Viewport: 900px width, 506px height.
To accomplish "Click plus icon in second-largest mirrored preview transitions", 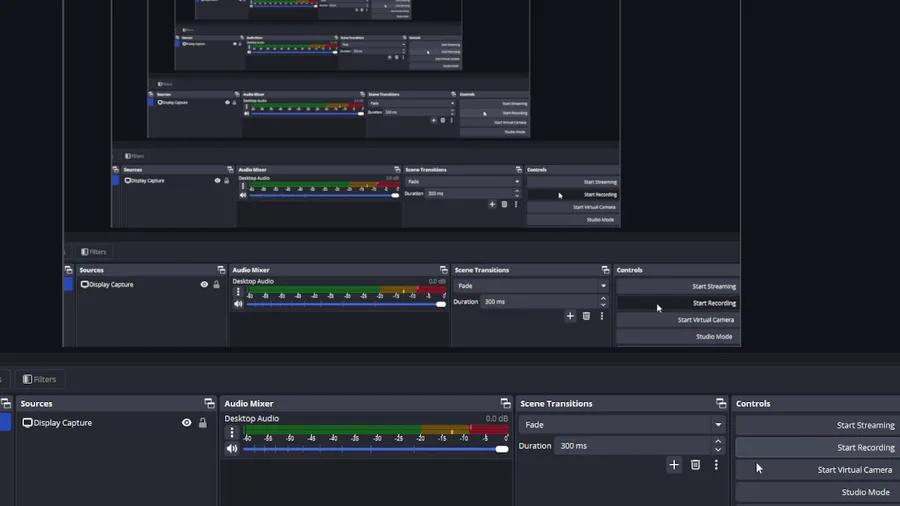I will click(x=492, y=204).
